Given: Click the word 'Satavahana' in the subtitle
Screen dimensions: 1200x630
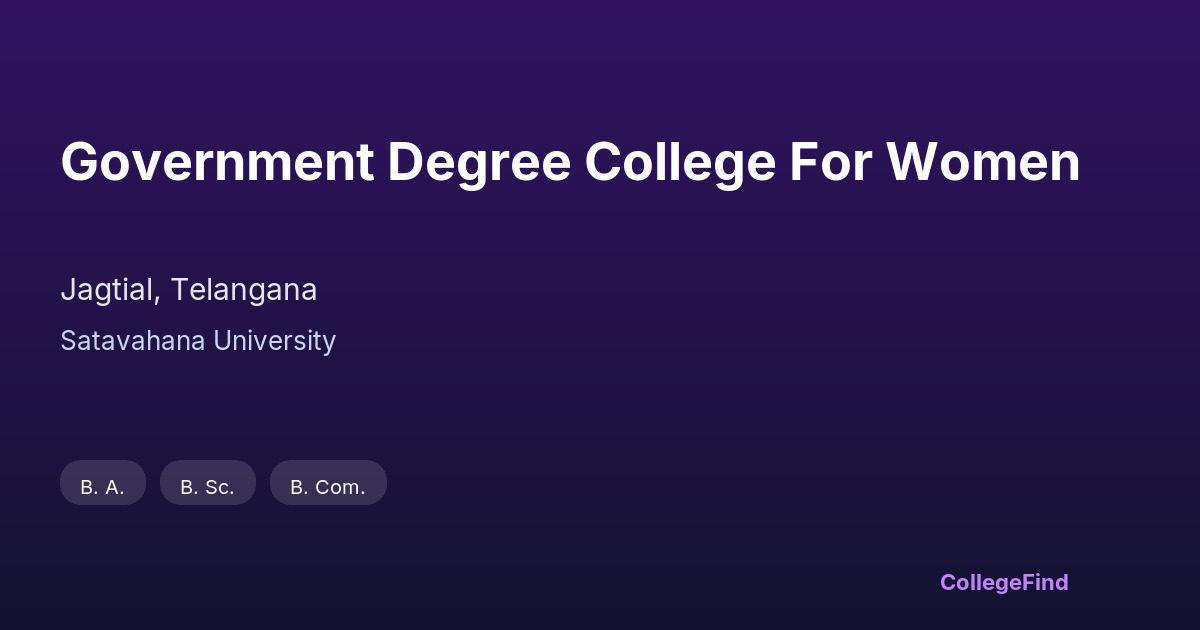Looking at the screenshot, I should tap(119, 341).
